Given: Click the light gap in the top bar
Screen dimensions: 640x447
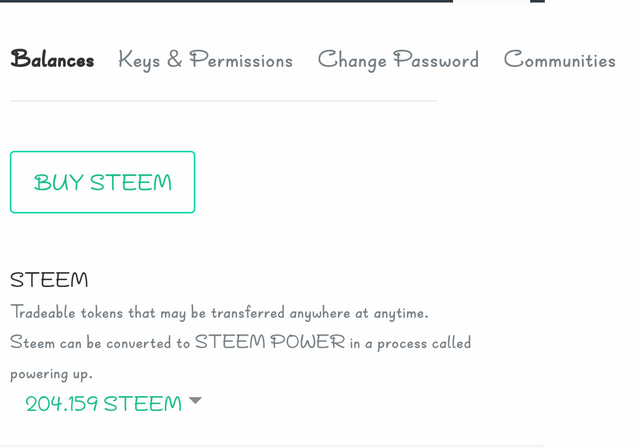Looking at the screenshot, I should 491,1.
